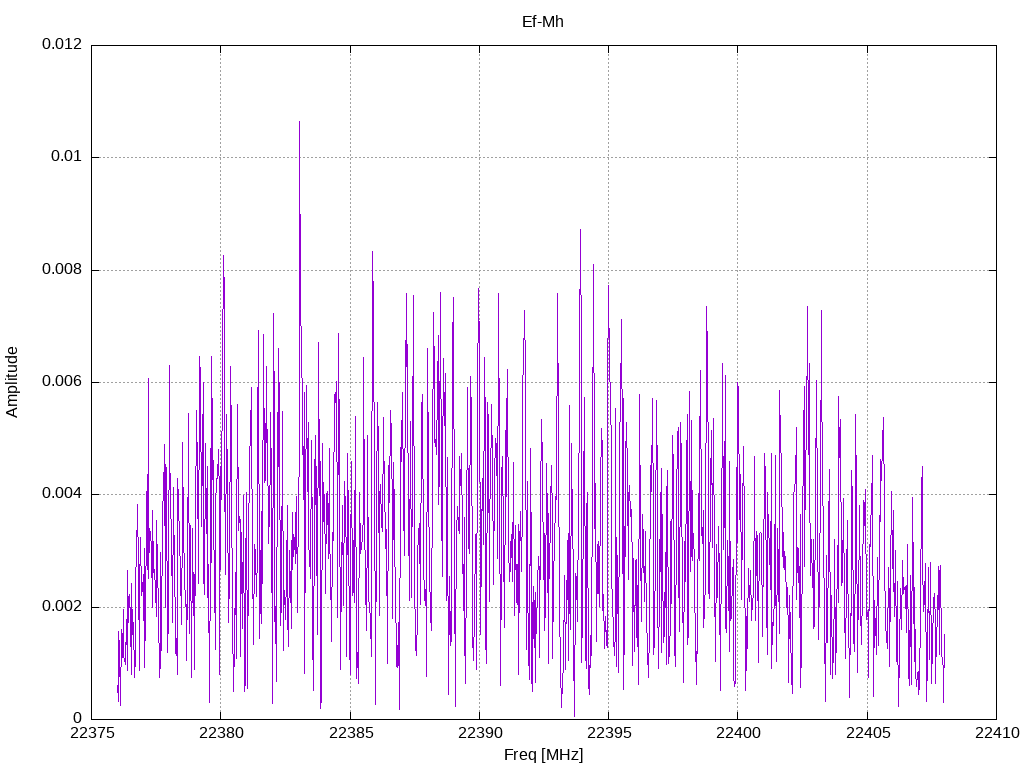1024x768 pixels.
Task: Click the x-axis tick label 22395
Action: (x=609, y=733)
